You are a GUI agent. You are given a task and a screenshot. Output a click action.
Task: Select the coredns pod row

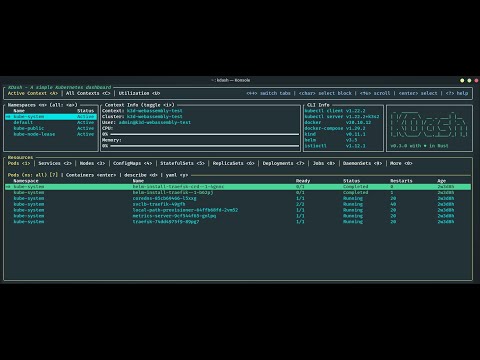(238, 198)
